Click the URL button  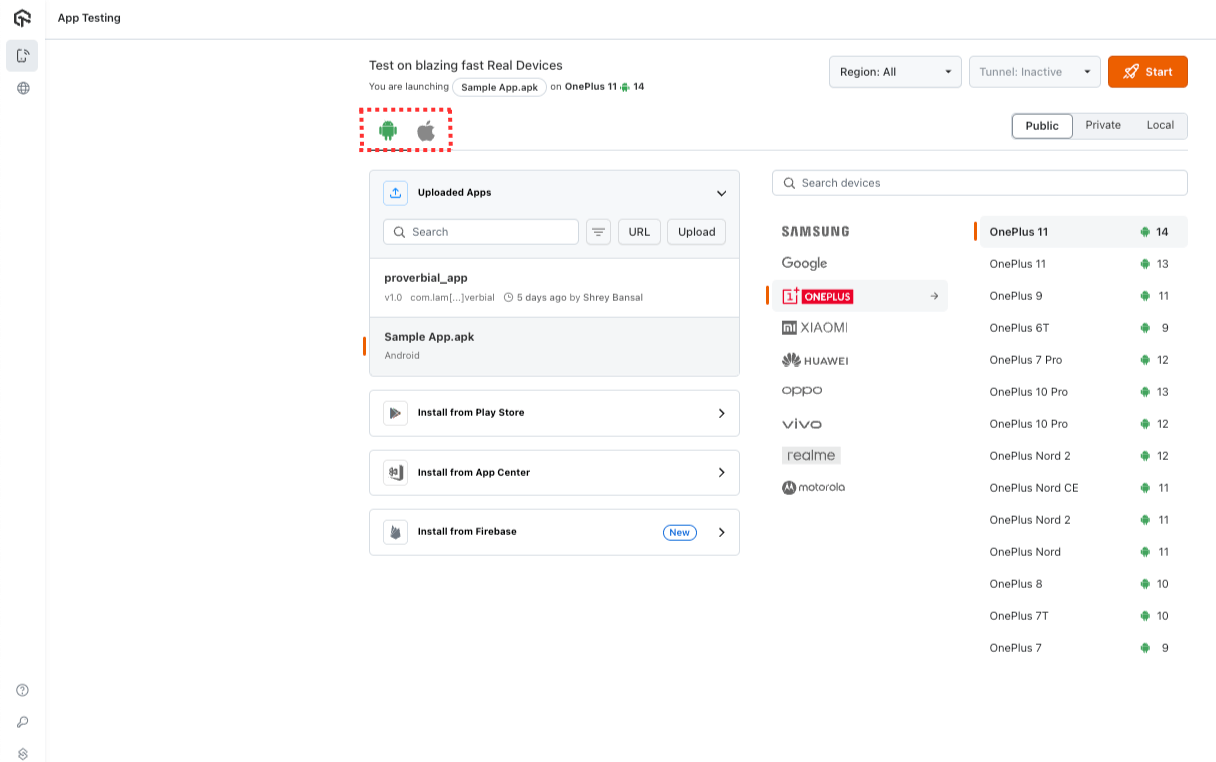pos(639,231)
